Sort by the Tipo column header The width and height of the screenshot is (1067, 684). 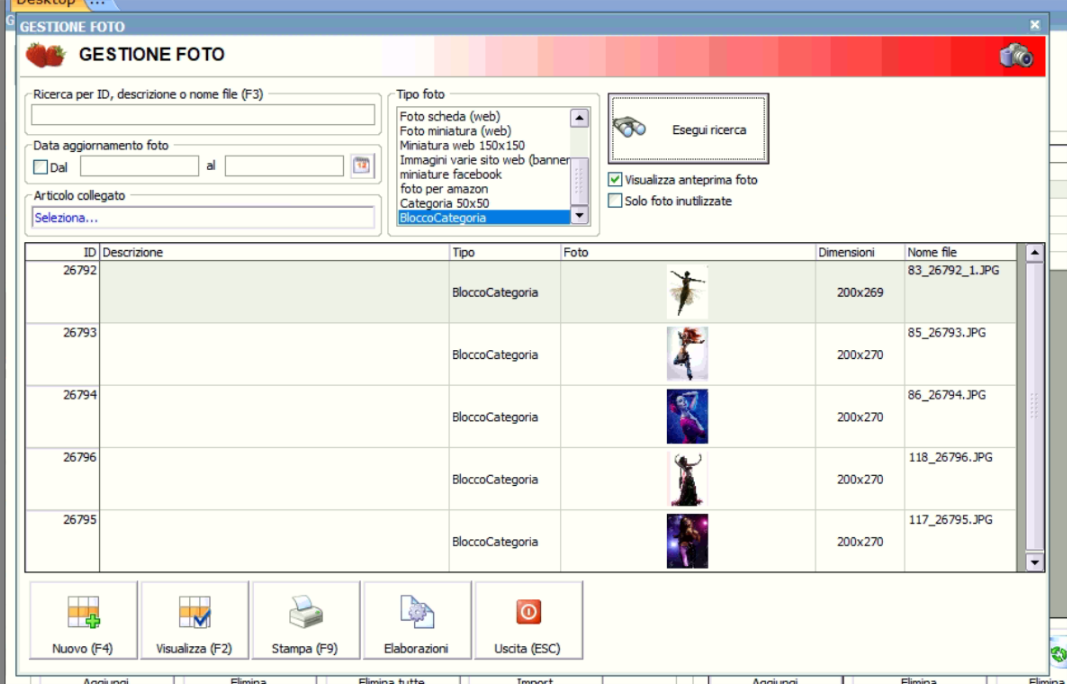tap(505, 253)
